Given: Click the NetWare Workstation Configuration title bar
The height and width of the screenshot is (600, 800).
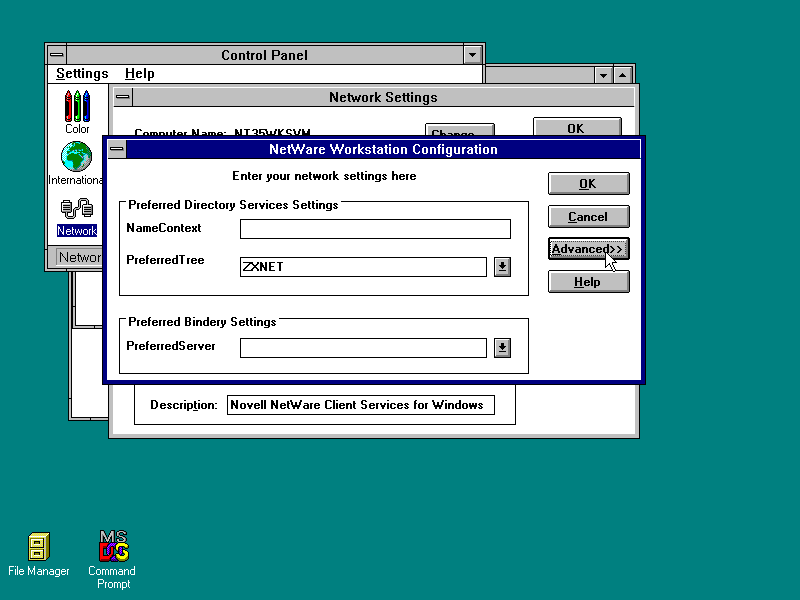Looking at the screenshot, I should [383, 149].
